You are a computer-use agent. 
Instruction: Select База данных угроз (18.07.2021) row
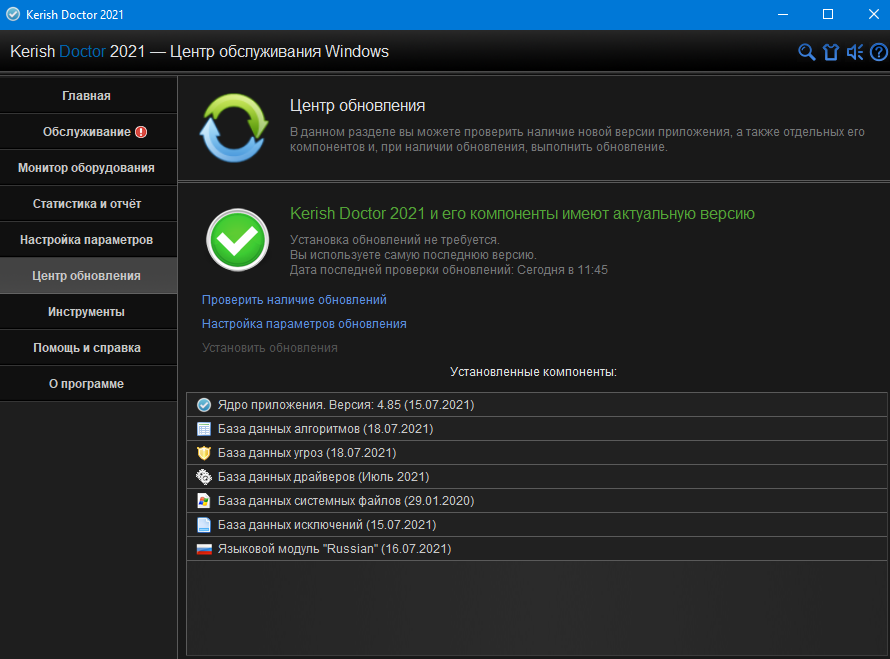coord(536,453)
